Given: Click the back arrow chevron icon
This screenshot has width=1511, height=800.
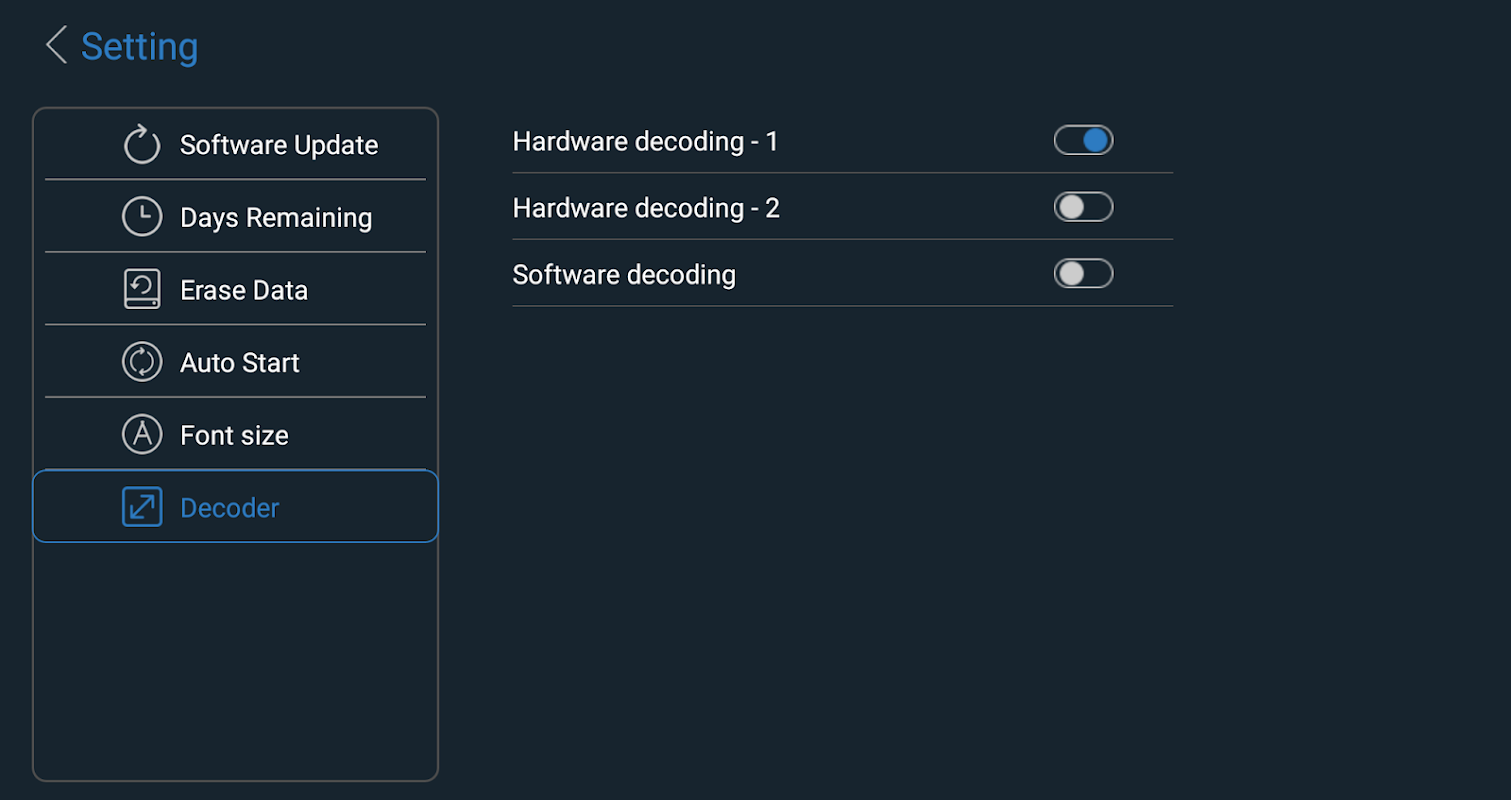Looking at the screenshot, I should pos(57,46).
